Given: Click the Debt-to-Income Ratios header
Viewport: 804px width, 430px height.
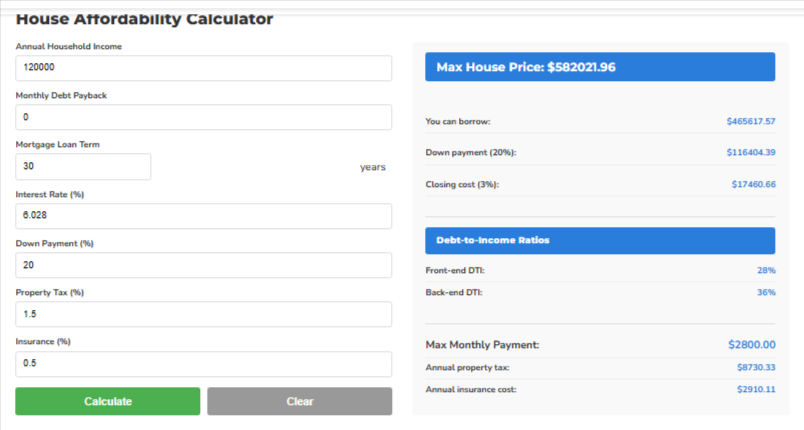Looking at the screenshot, I should pyautogui.click(x=600, y=240).
